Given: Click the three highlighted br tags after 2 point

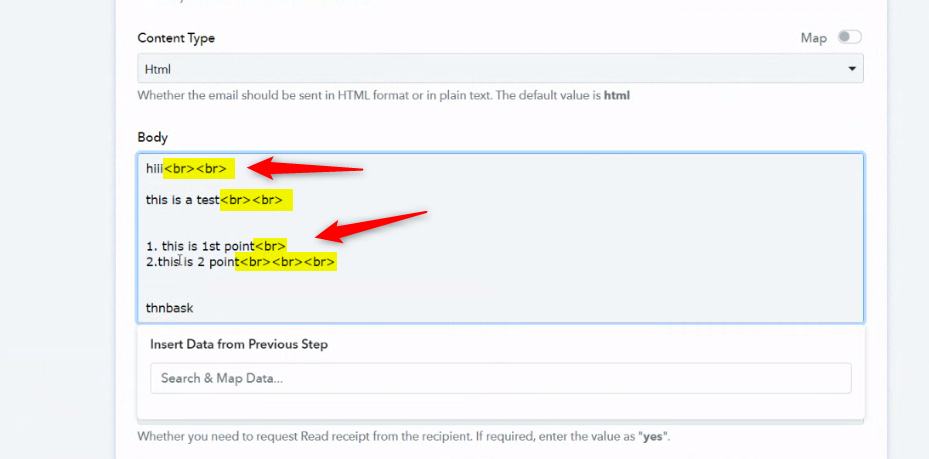Looking at the screenshot, I should tap(286, 262).
